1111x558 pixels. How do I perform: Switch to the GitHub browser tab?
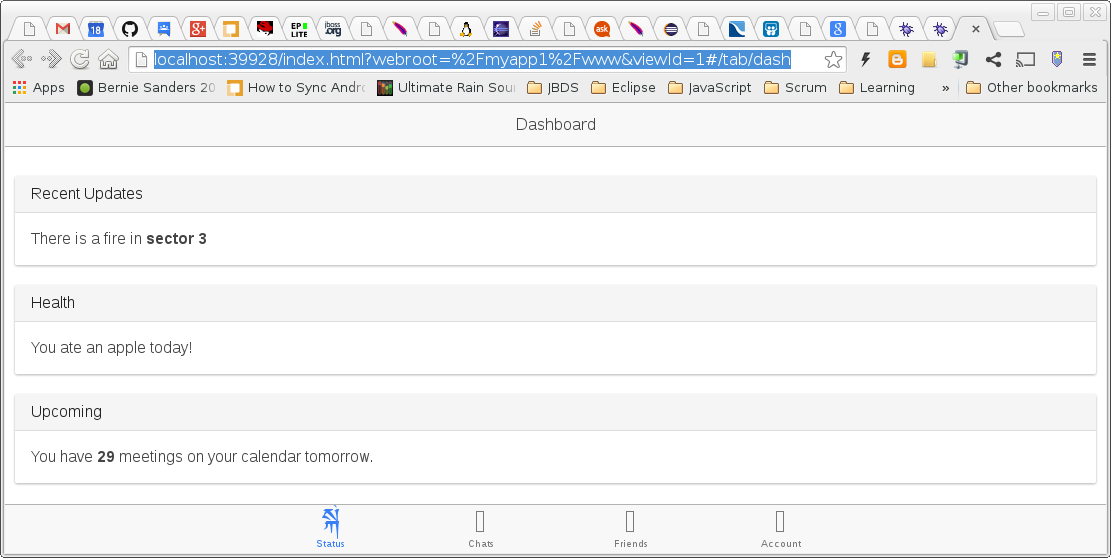point(130,29)
